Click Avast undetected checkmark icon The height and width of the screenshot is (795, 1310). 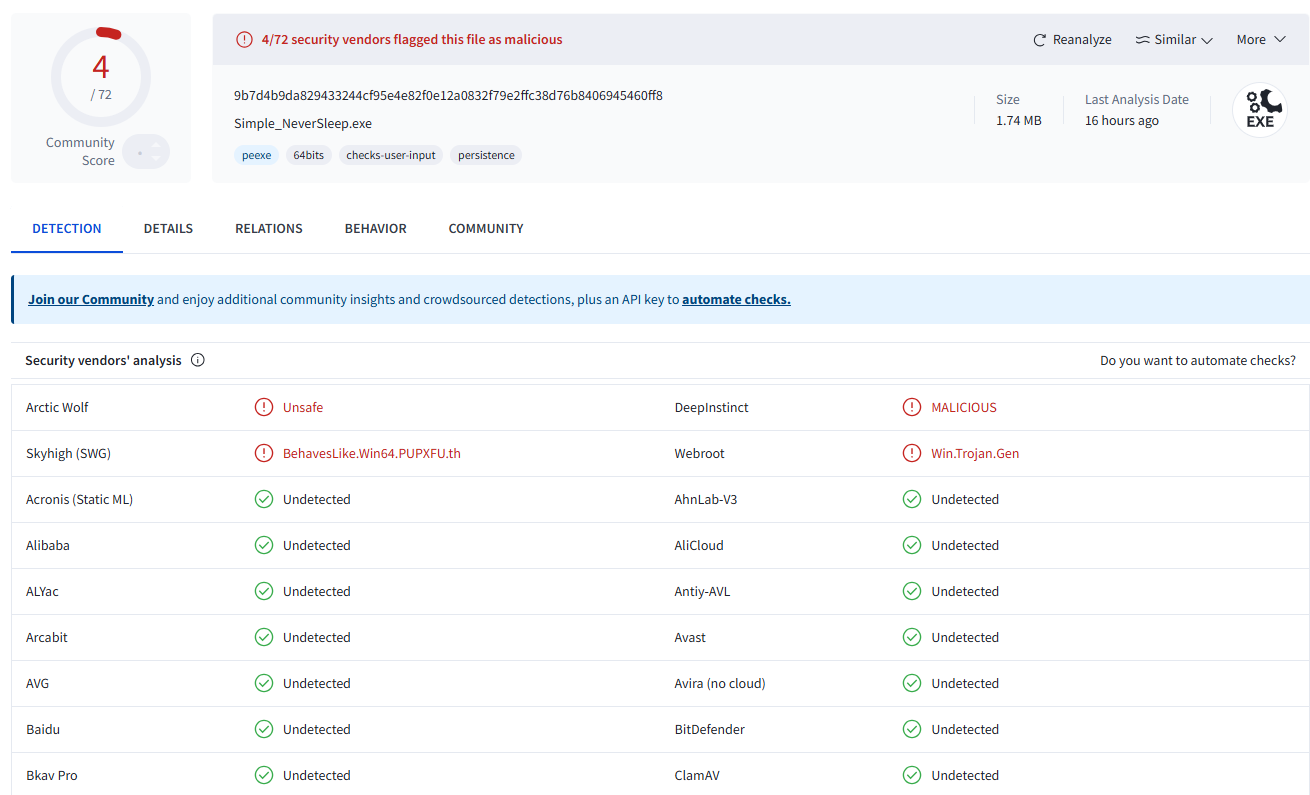click(x=912, y=637)
